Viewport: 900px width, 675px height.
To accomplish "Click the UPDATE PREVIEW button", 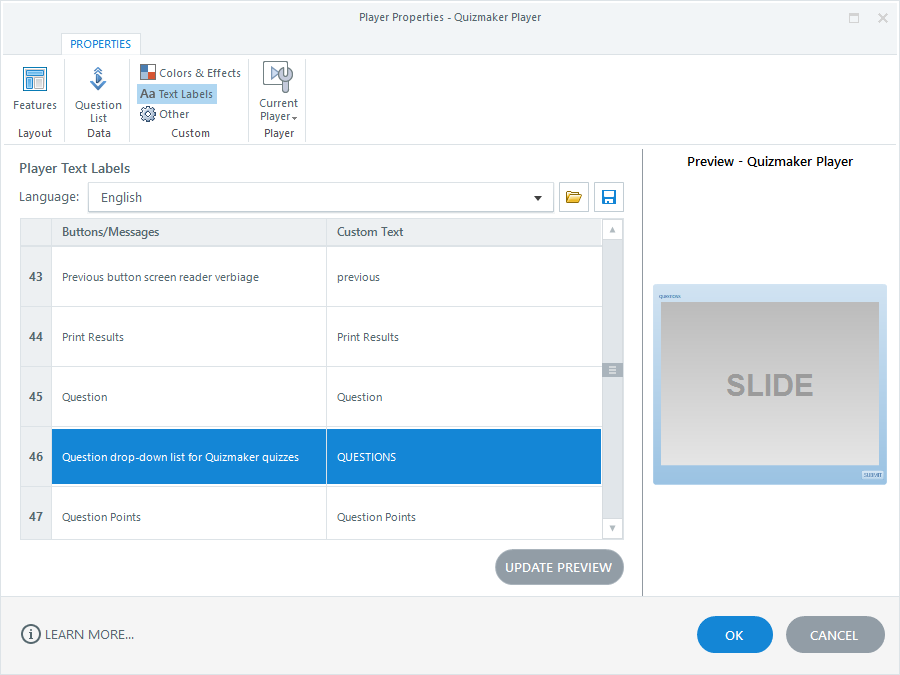I will click(x=559, y=567).
